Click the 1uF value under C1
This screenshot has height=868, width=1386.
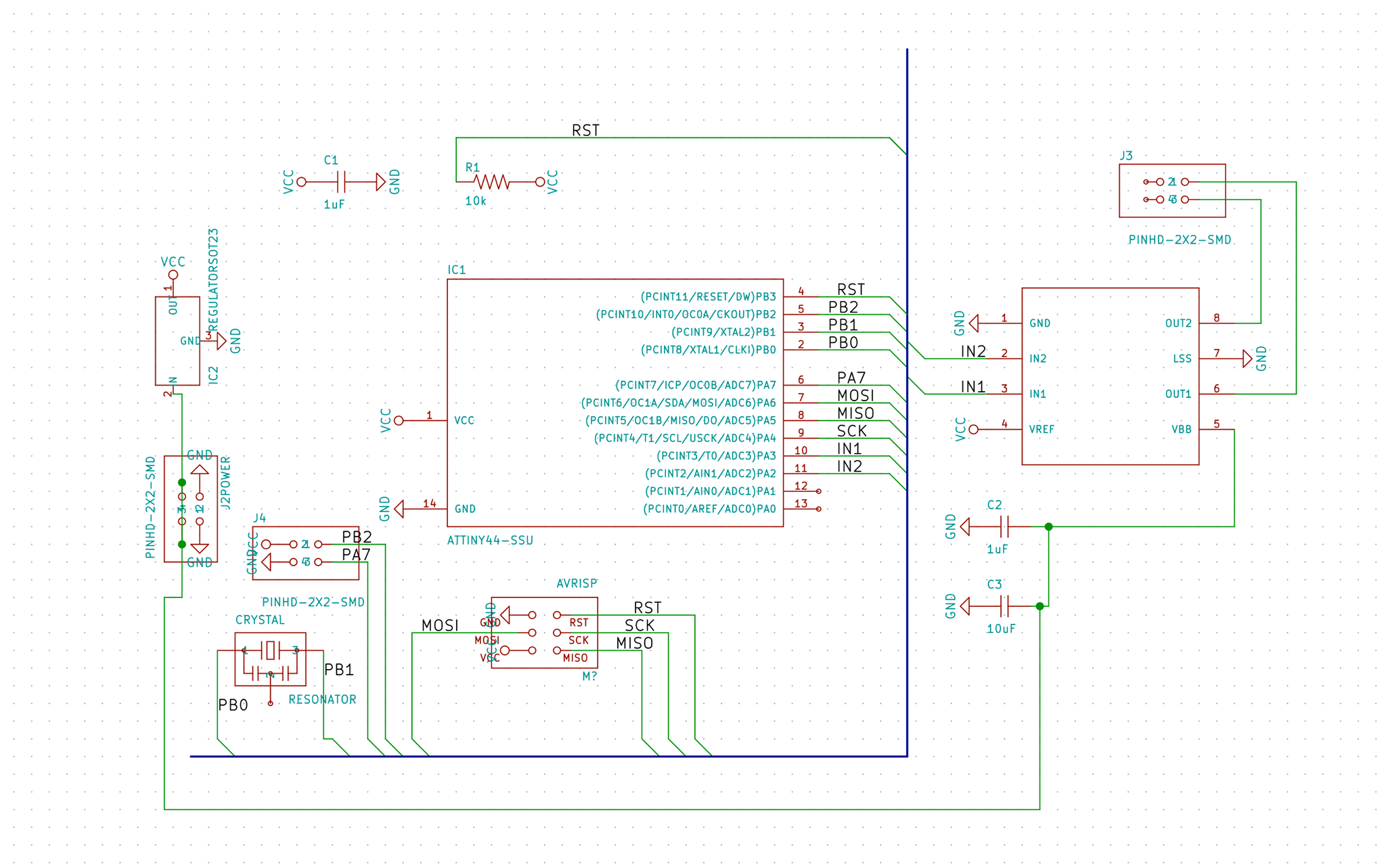tap(334, 204)
